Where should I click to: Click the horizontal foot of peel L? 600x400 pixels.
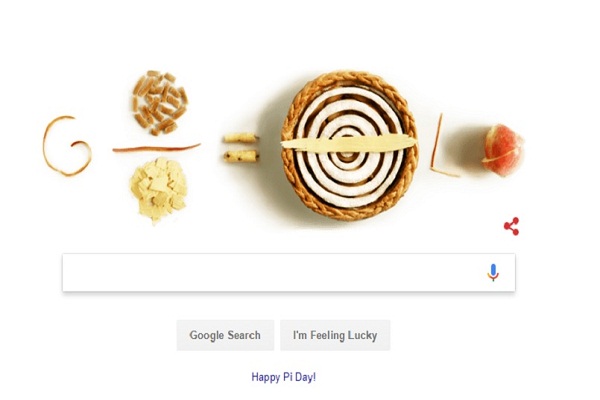tap(445, 172)
